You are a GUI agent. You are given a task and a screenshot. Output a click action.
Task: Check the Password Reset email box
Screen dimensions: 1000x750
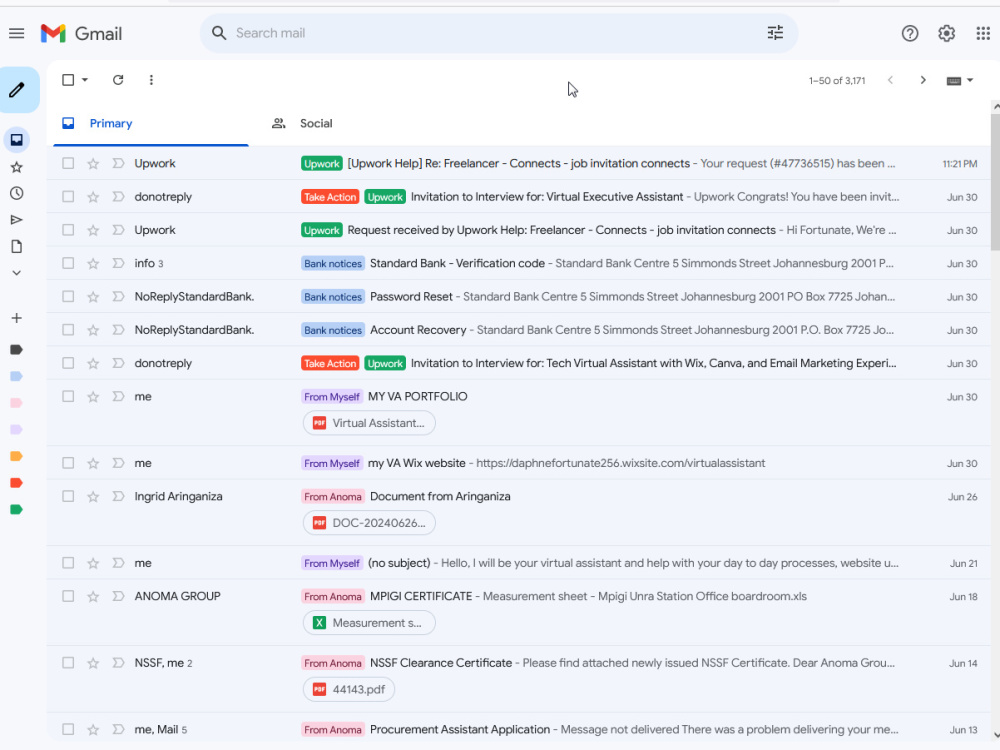68,297
